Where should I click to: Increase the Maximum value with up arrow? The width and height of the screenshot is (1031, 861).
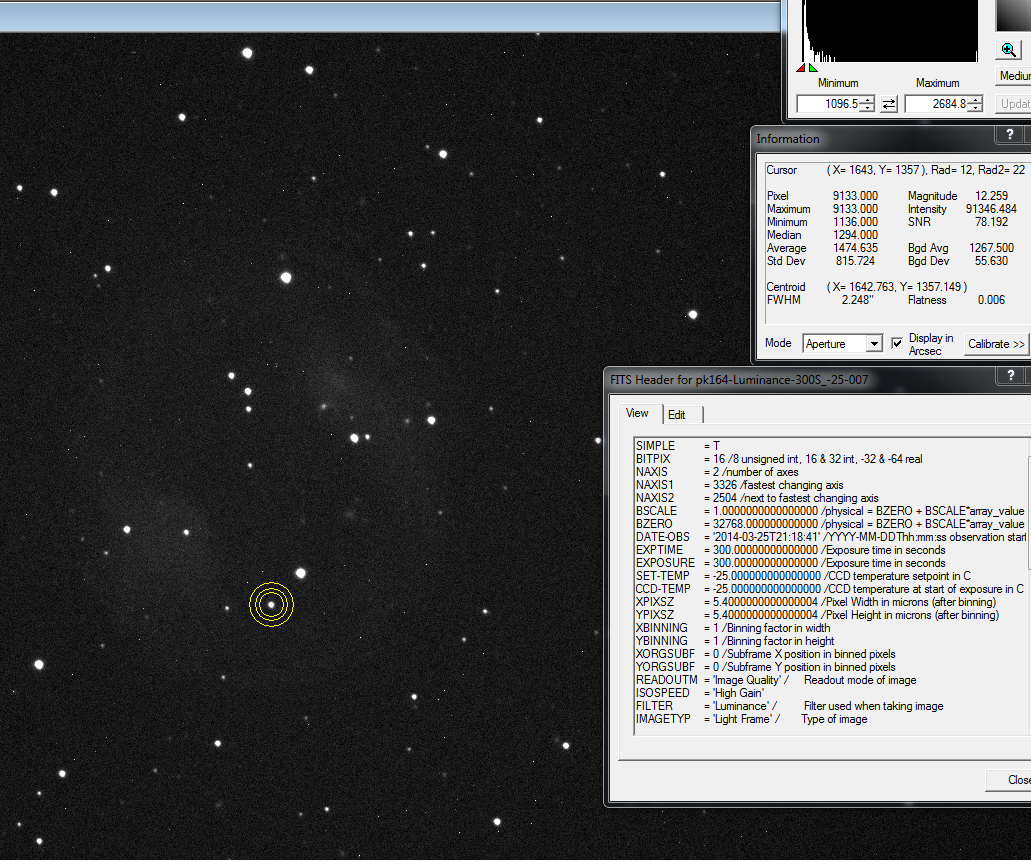tap(976, 100)
